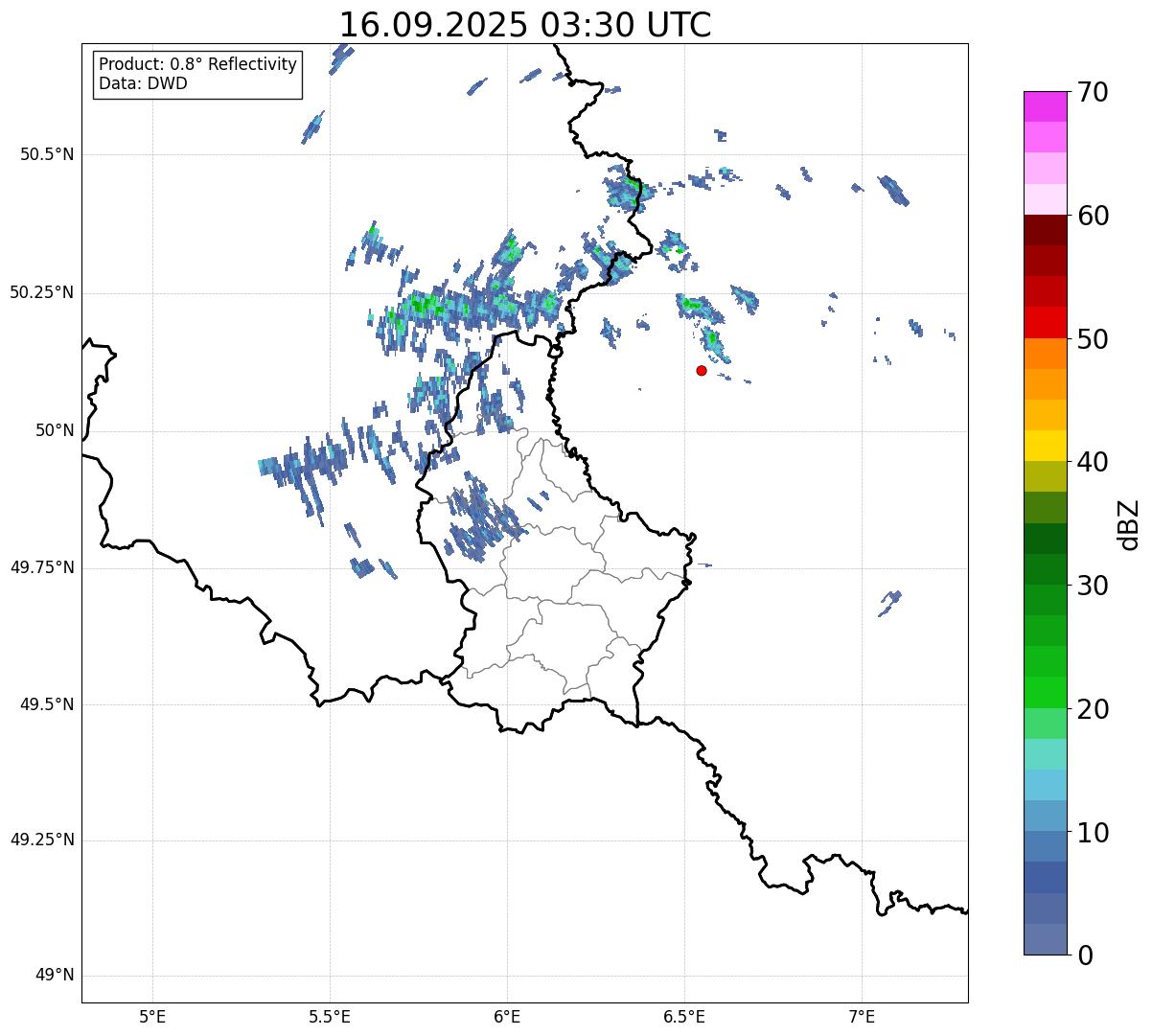
Task: Click the plot title showing 03:30 UTC
Action: tap(525, 25)
